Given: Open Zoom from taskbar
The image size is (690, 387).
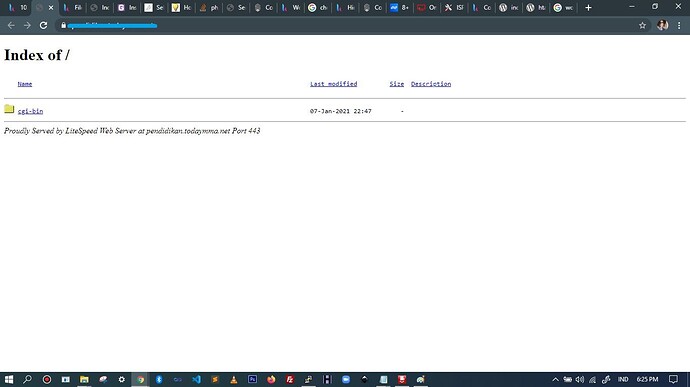Looking at the screenshot, I should click(346, 379).
